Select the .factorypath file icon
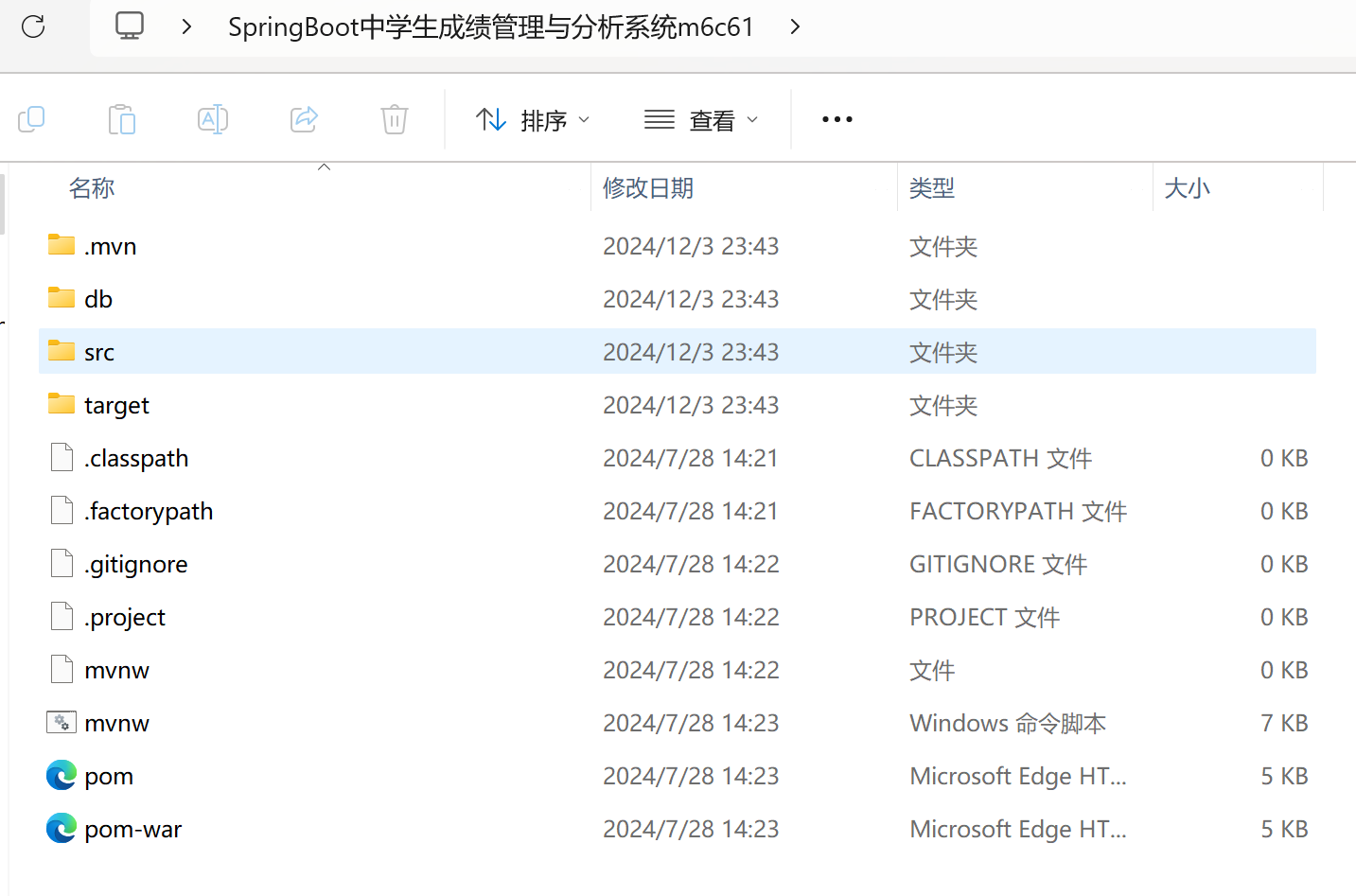Screen dimensions: 1356x896 (x=62, y=510)
